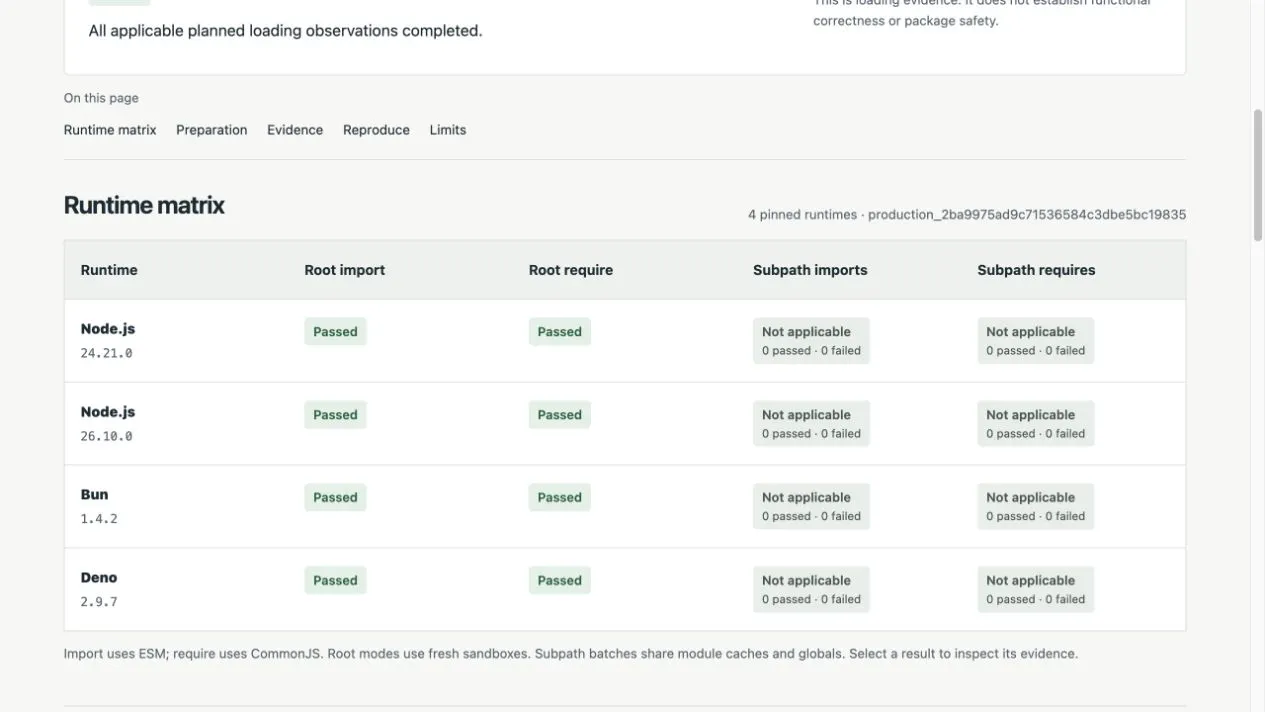Jump to the Runtime matrix section link
Screen dimensions: 1265x712
point(110,130)
